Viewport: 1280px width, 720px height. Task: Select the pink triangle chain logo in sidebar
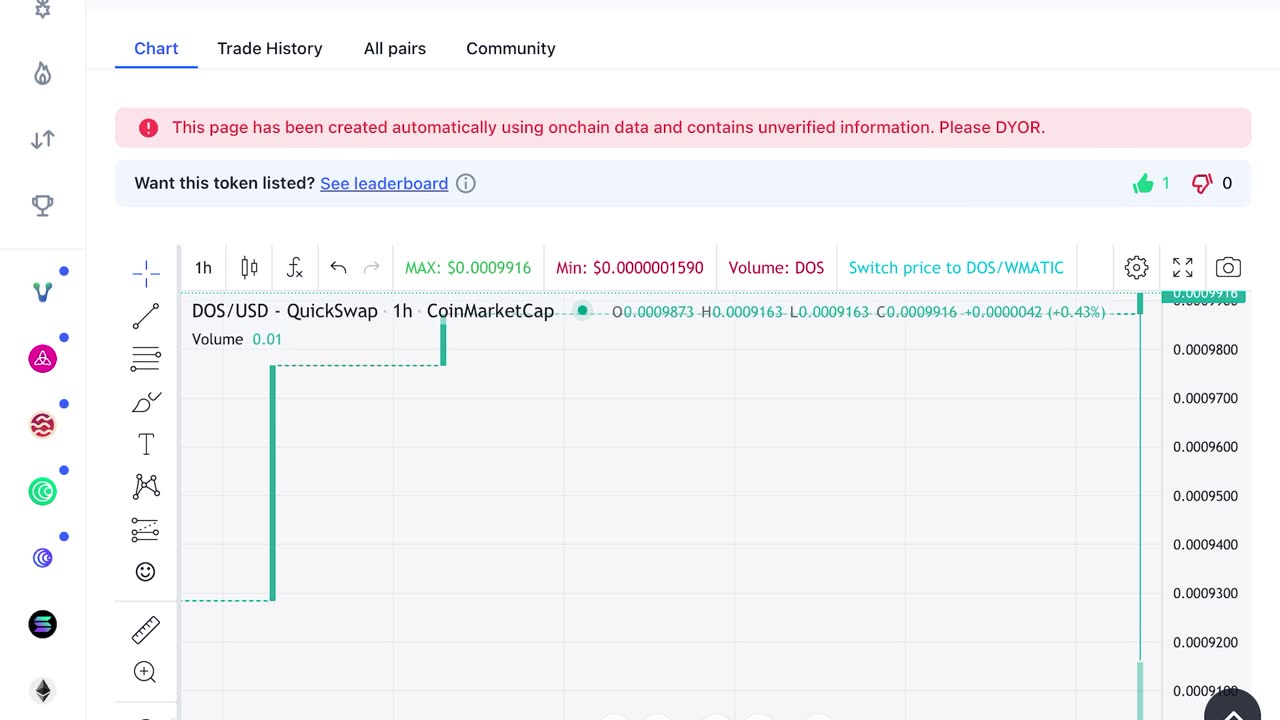click(42, 359)
